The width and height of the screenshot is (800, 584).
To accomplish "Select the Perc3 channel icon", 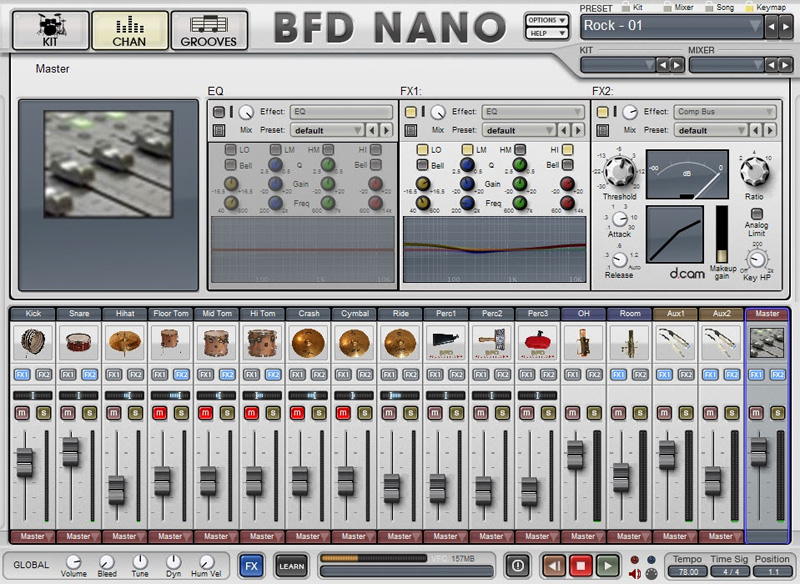I will click(538, 342).
